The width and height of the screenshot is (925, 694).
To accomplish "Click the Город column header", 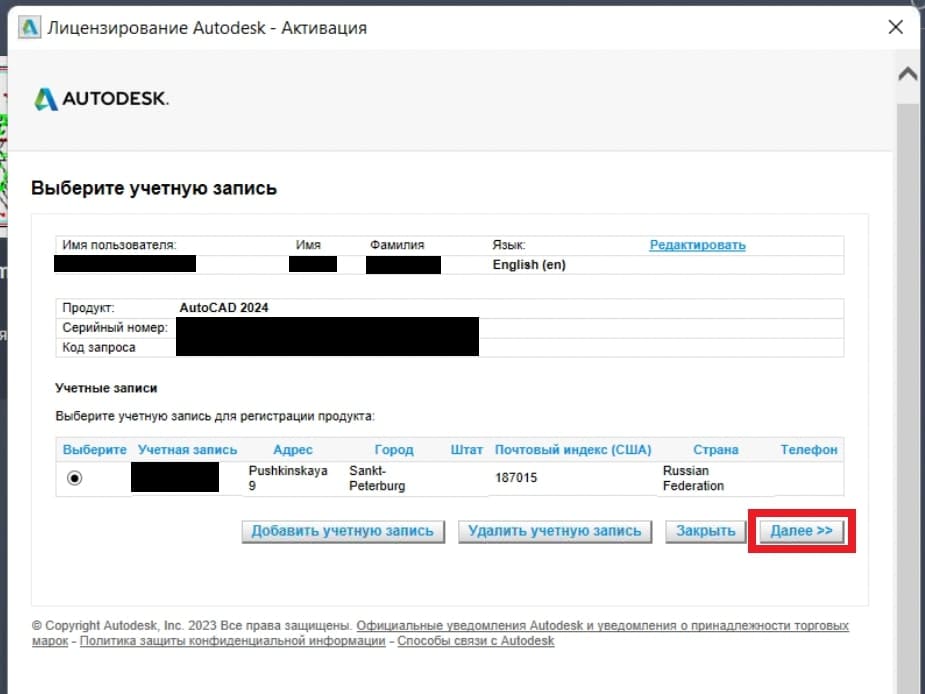I will pyautogui.click(x=394, y=450).
